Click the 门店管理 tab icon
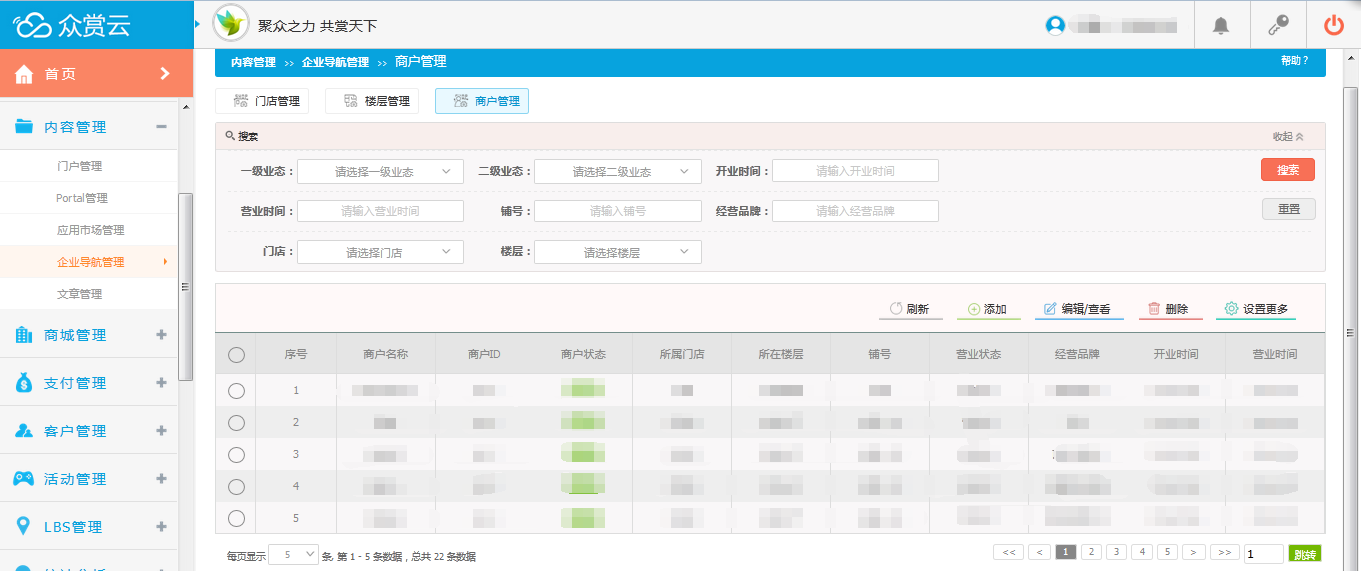This screenshot has width=1361, height=571. (241, 101)
